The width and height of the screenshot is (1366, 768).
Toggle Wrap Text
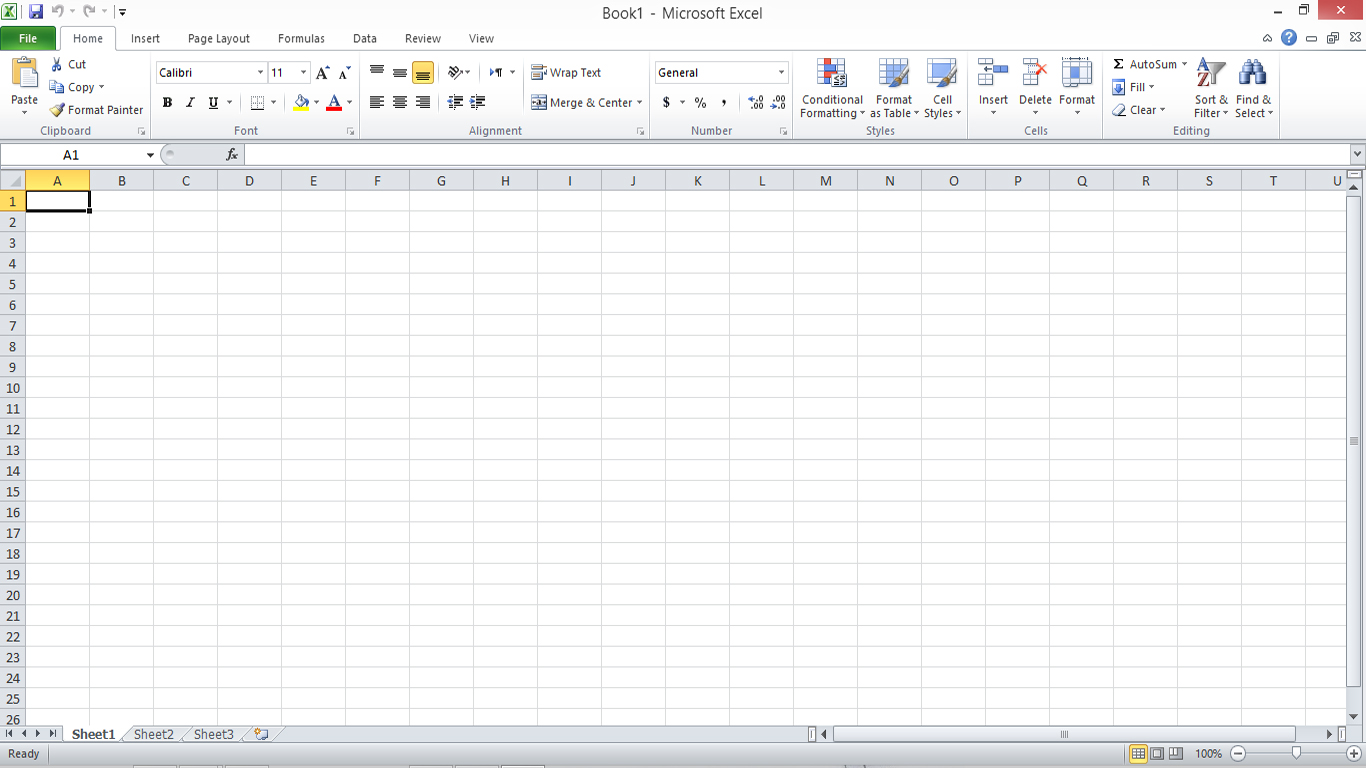(566, 73)
